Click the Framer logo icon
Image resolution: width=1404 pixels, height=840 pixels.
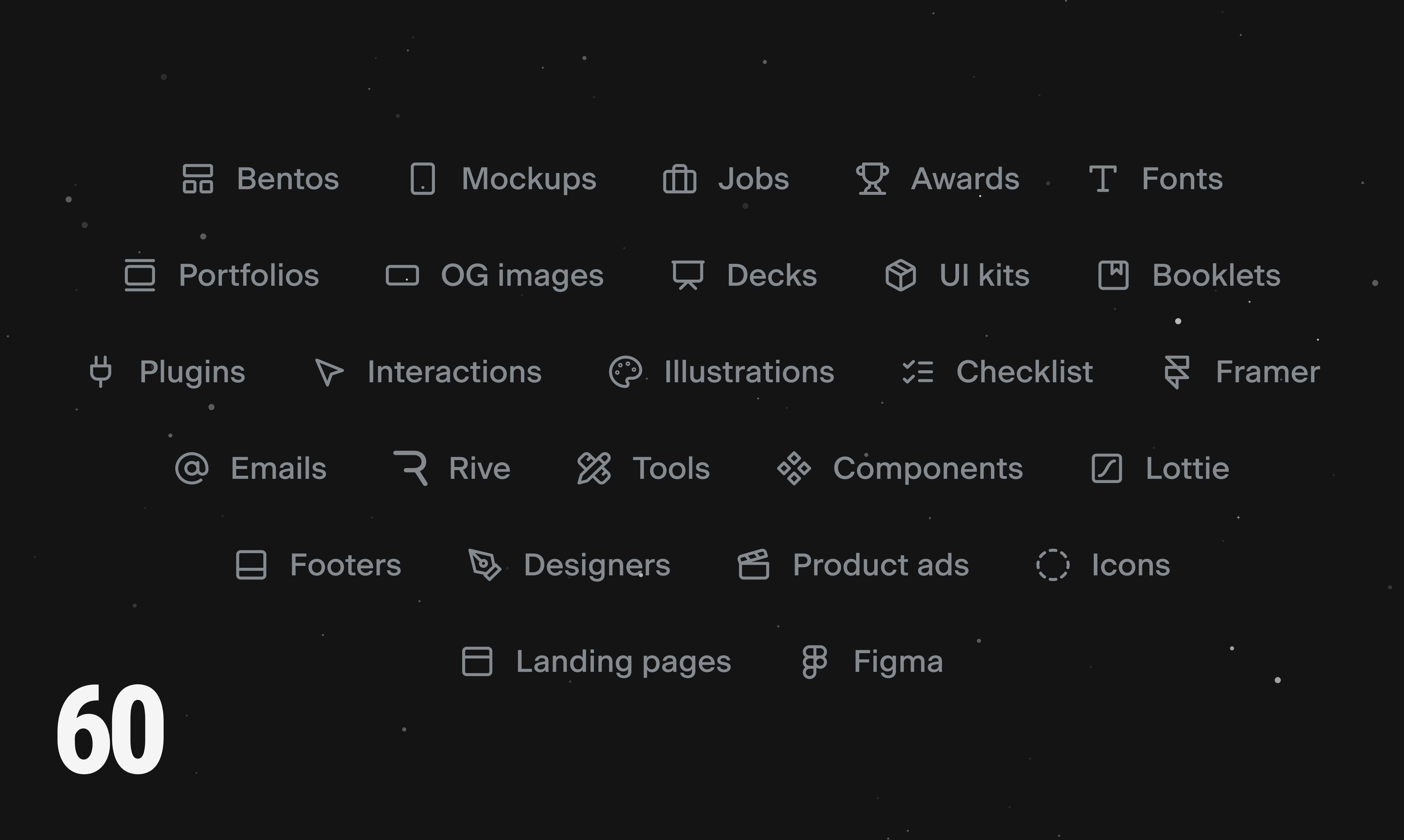(x=1177, y=372)
